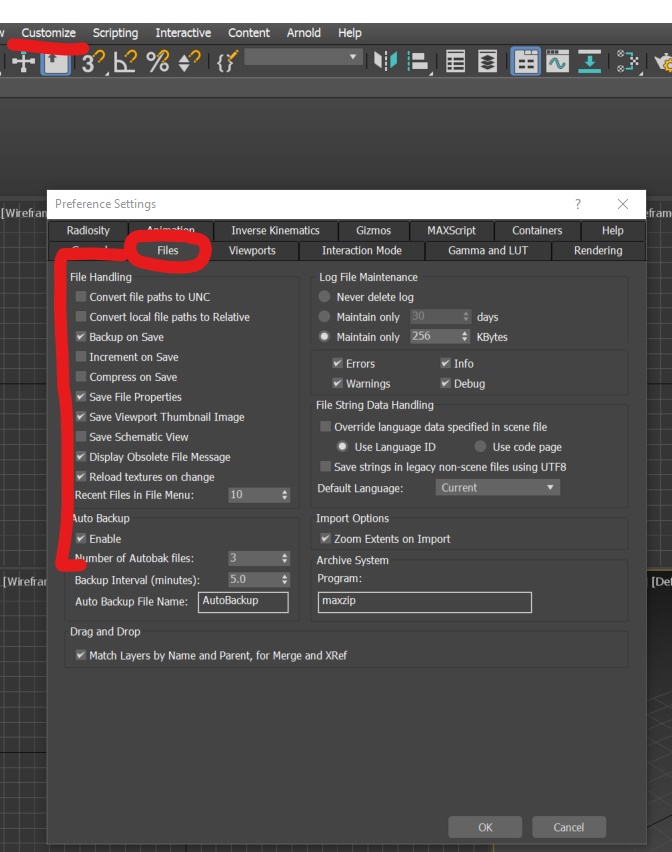Open the Curve Editor icon
This screenshot has height=852, width=672.
[x=558, y=61]
